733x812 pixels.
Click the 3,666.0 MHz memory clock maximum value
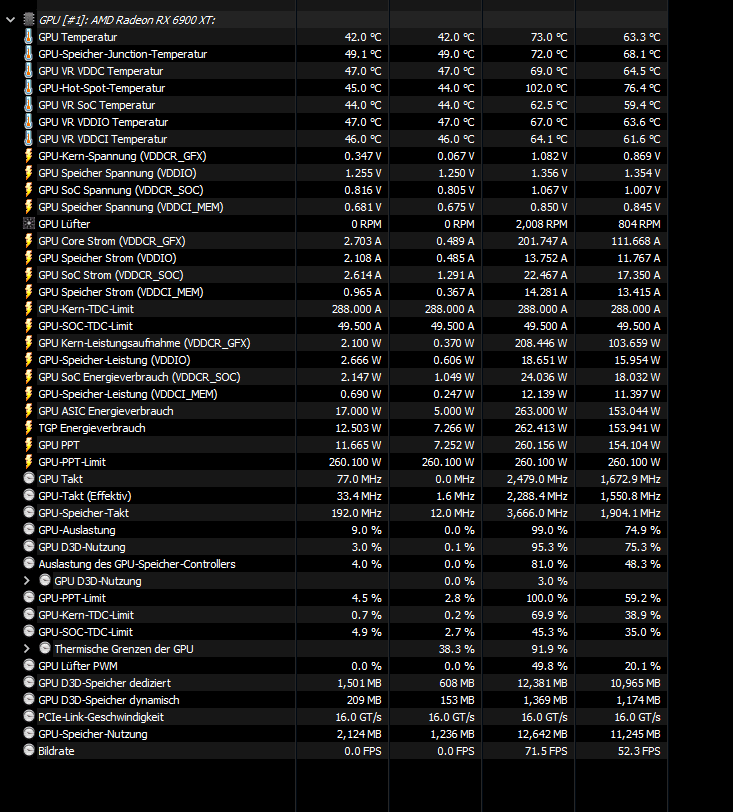[x=537, y=513]
